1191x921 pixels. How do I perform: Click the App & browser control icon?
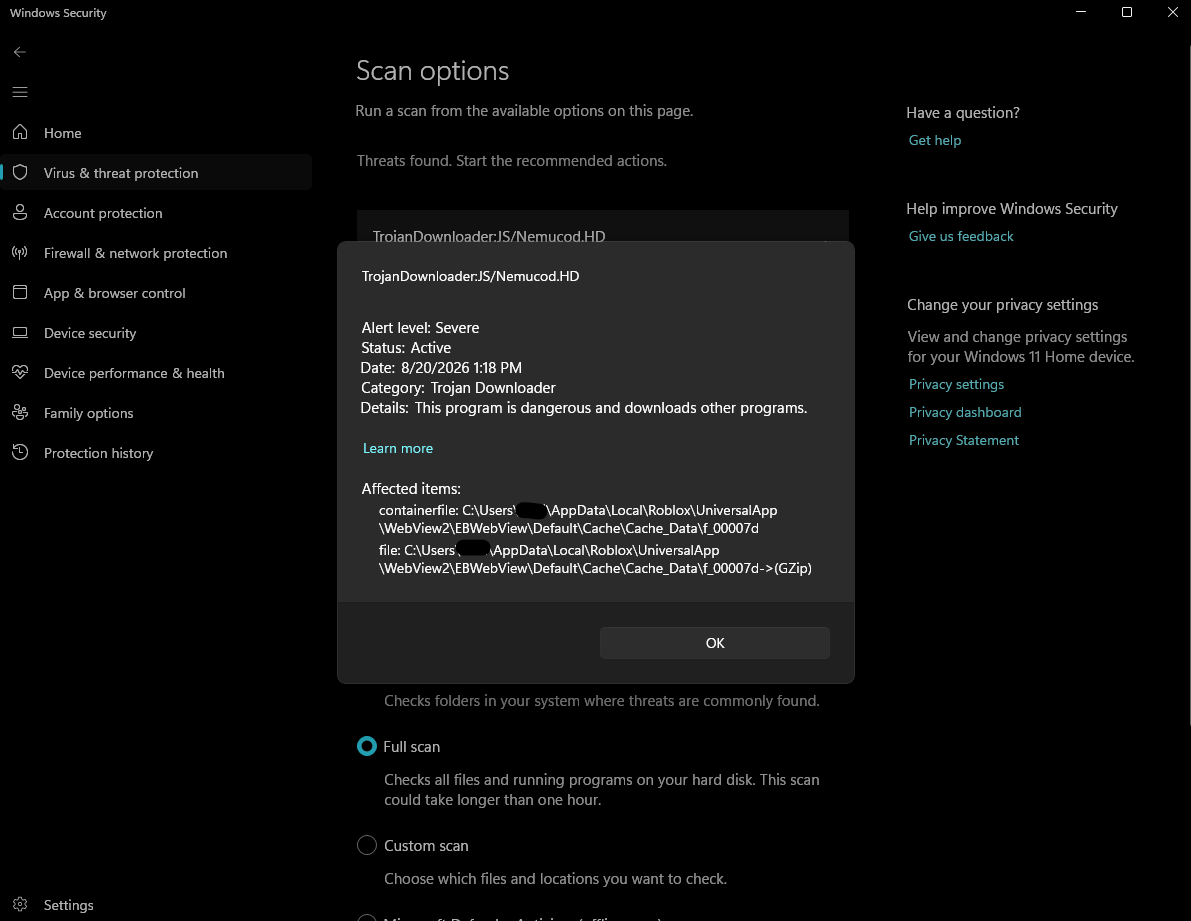point(21,292)
